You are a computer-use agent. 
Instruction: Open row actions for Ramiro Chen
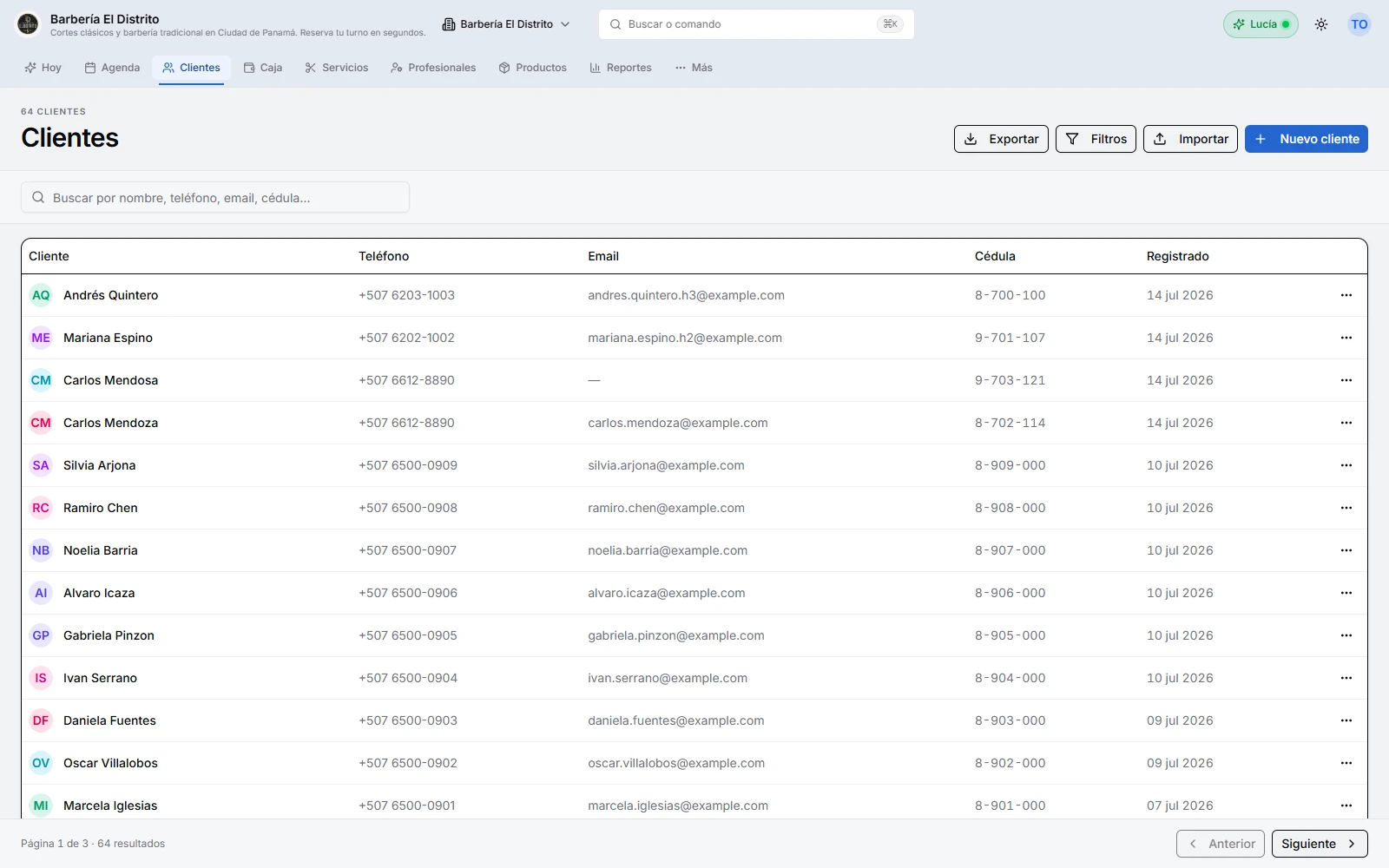click(1346, 508)
